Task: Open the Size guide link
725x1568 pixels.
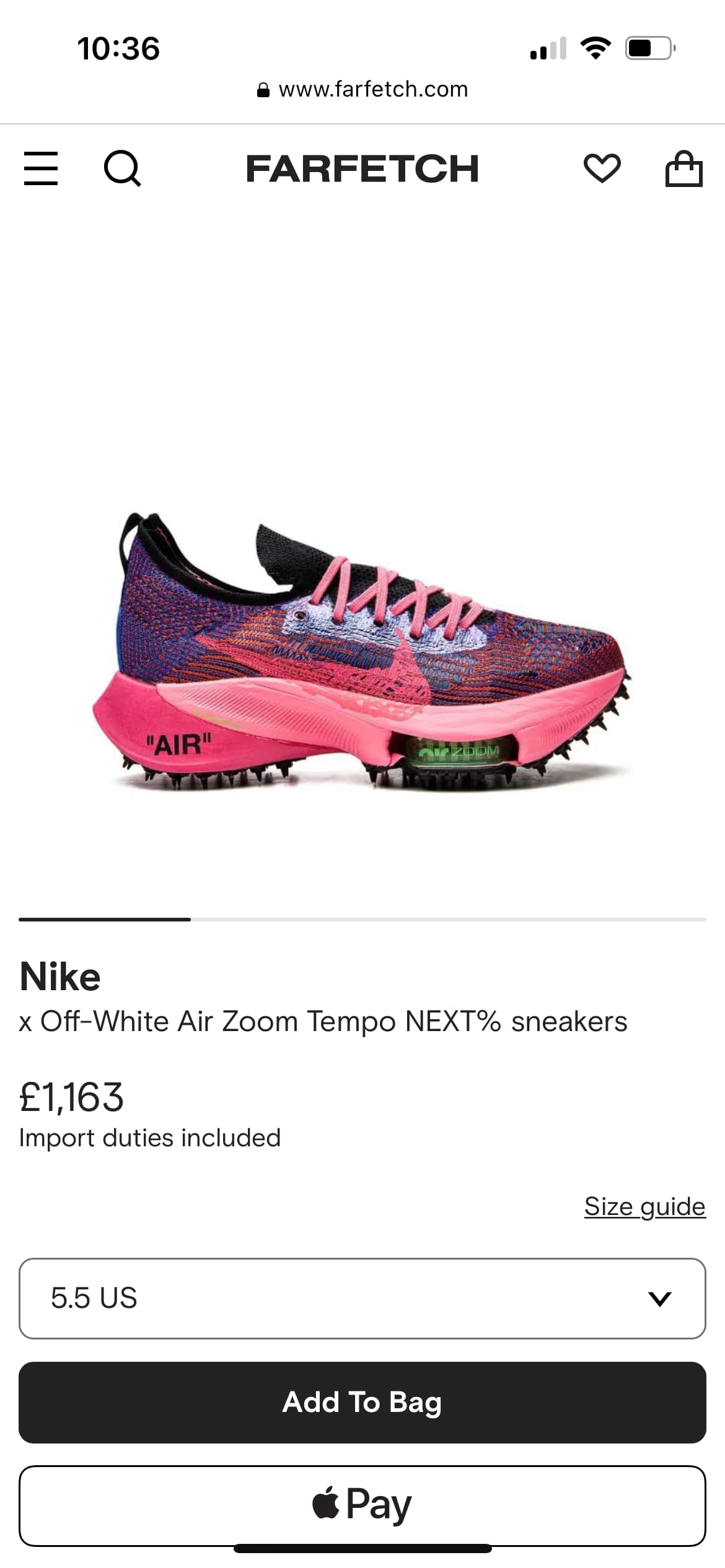Action: pyautogui.click(x=644, y=1206)
